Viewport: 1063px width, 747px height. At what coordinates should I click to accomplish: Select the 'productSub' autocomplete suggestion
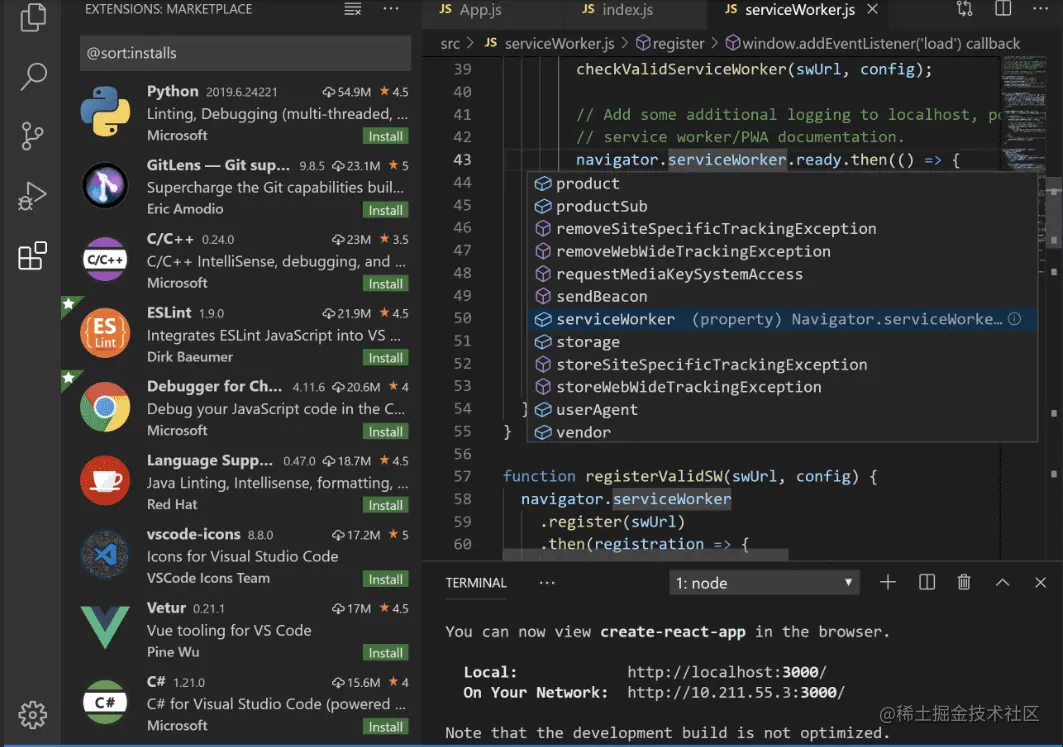782,206
